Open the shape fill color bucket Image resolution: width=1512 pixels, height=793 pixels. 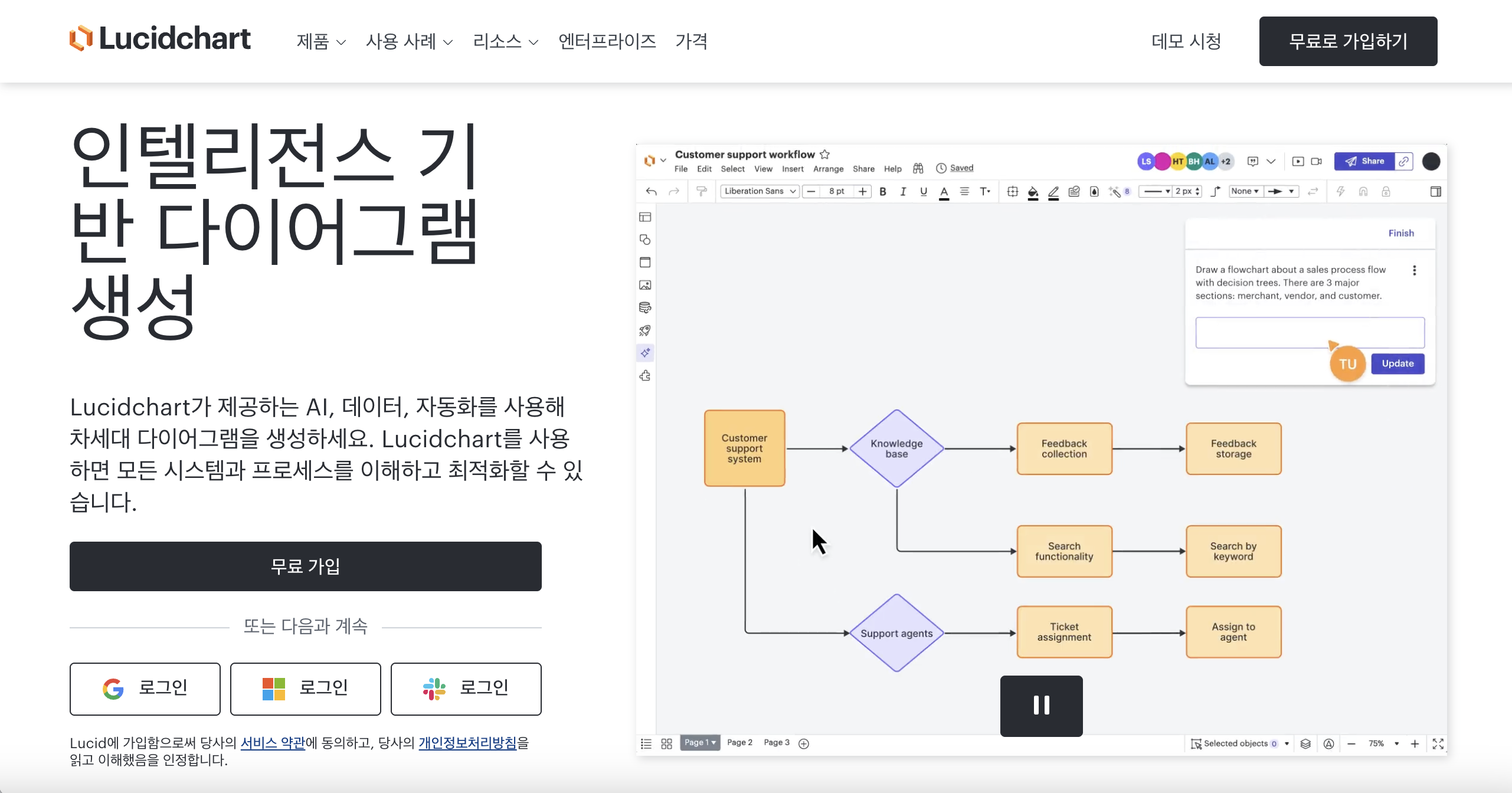[x=1033, y=192]
